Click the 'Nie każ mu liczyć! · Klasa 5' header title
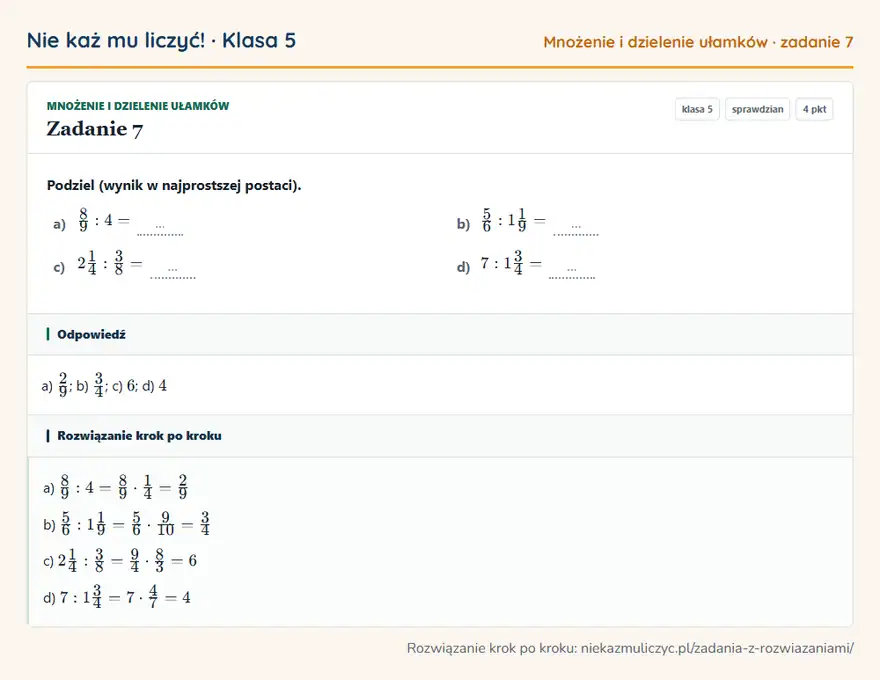Image resolution: width=880 pixels, height=680 pixels. 162,40
